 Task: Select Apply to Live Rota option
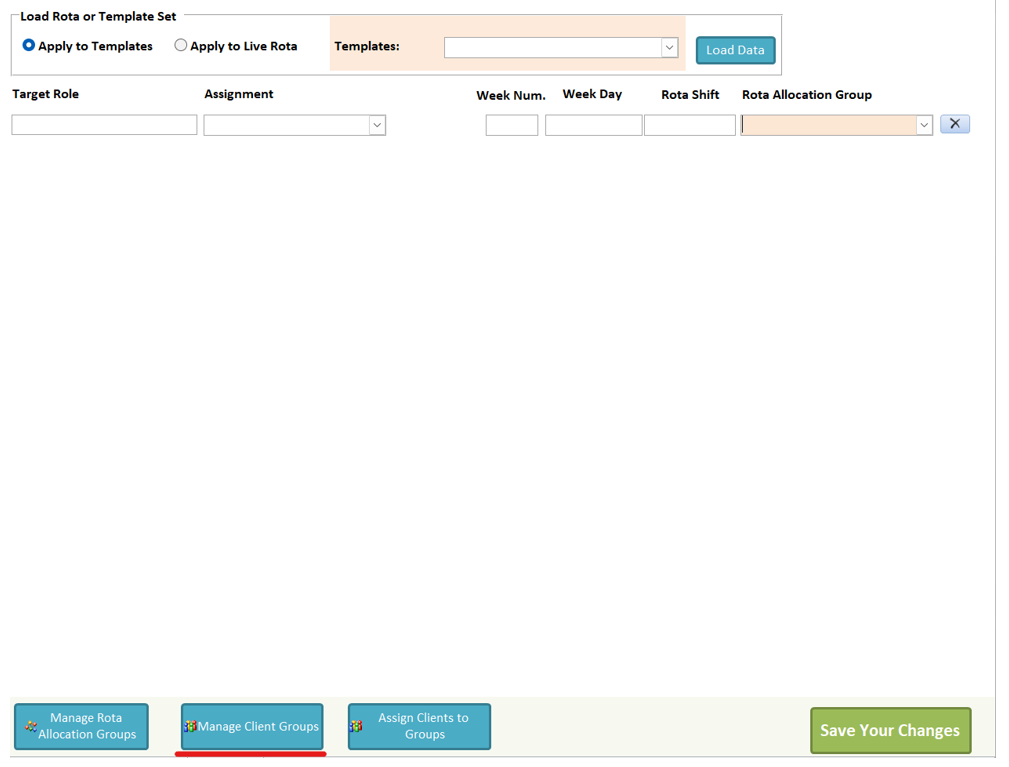[x=181, y=46]
